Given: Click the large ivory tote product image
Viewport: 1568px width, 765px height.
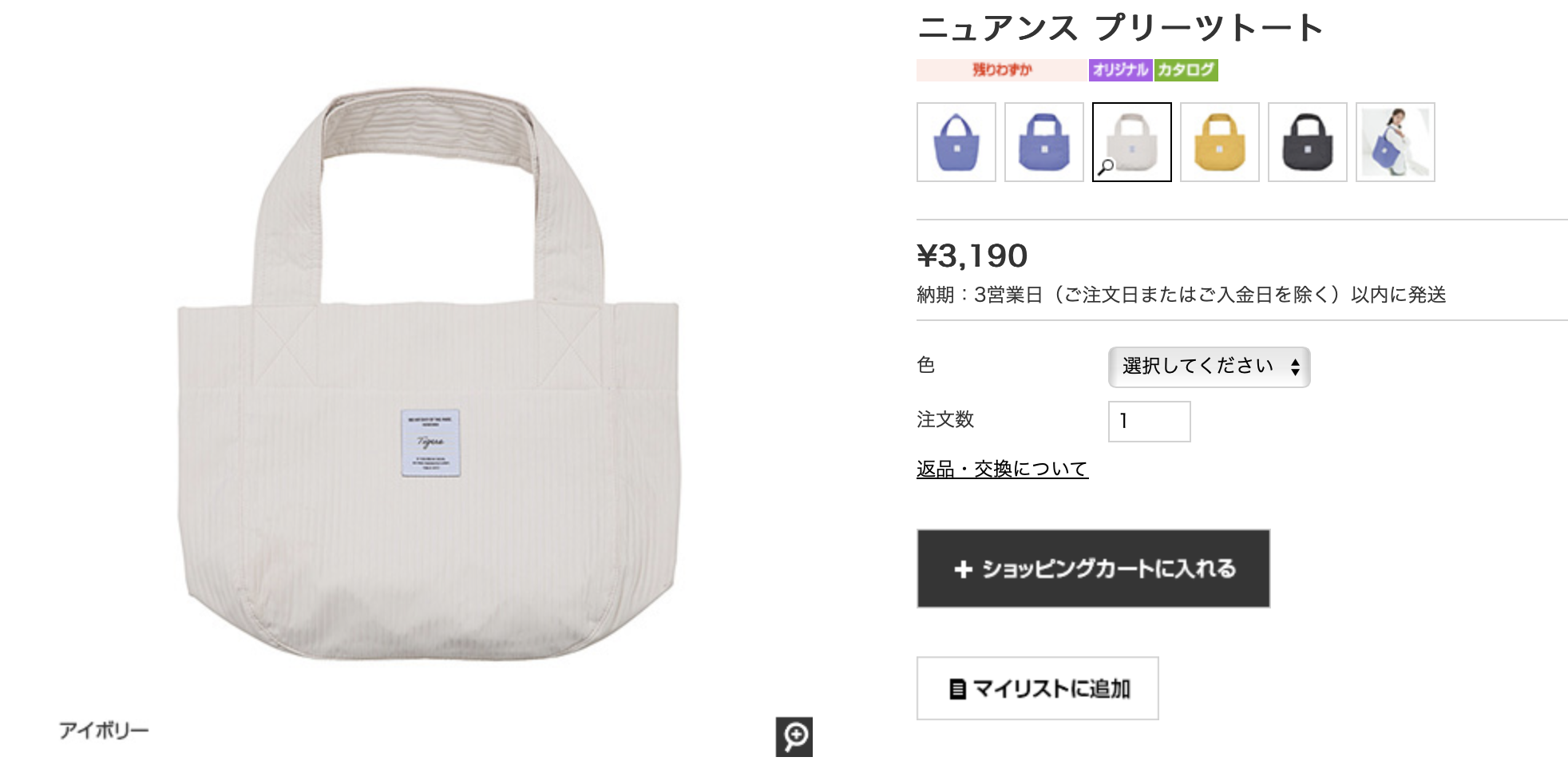Looking at the screenshot, I should 430,375.
